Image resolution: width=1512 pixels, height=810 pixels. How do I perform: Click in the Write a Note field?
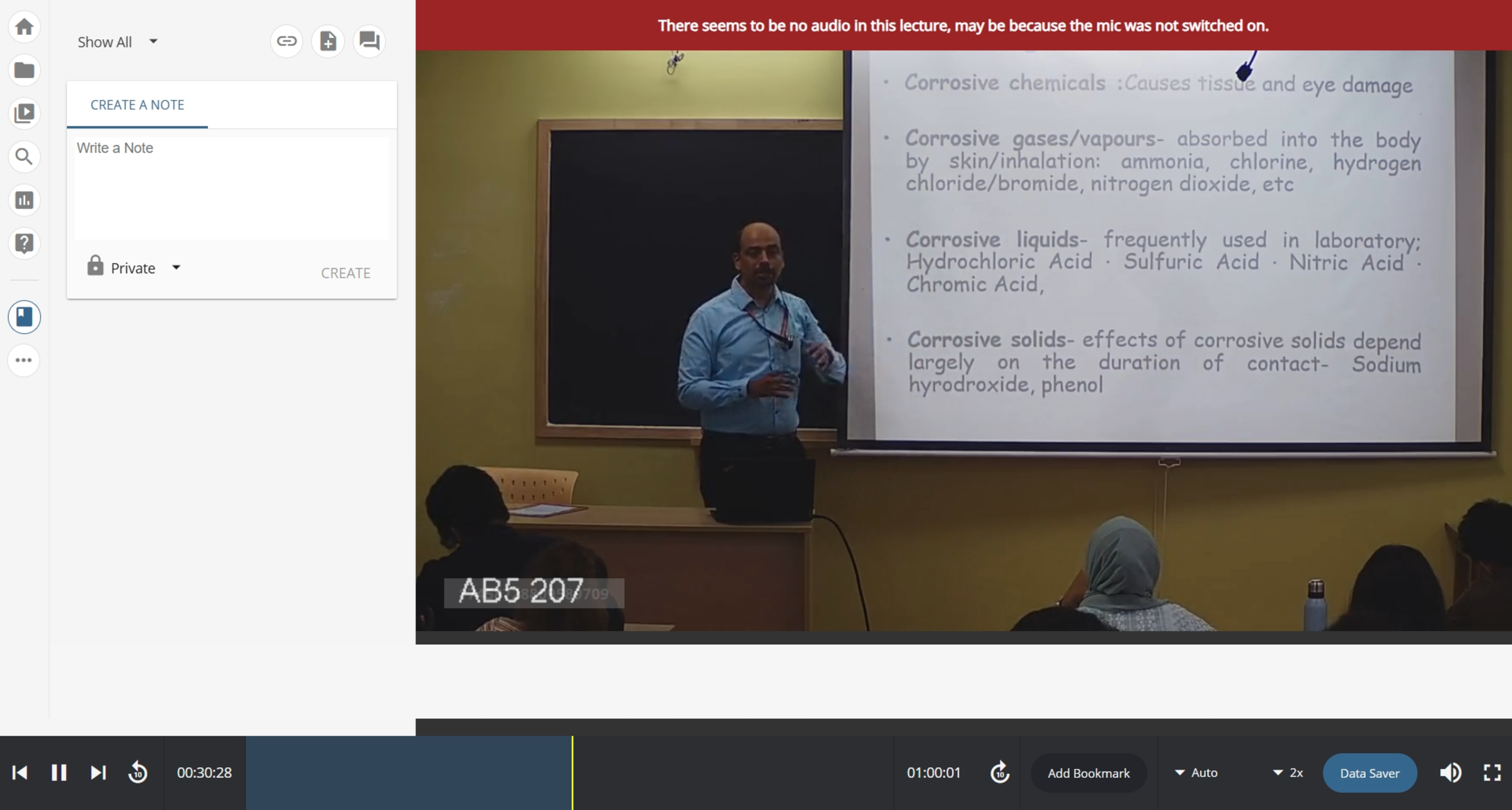[232, 188]
